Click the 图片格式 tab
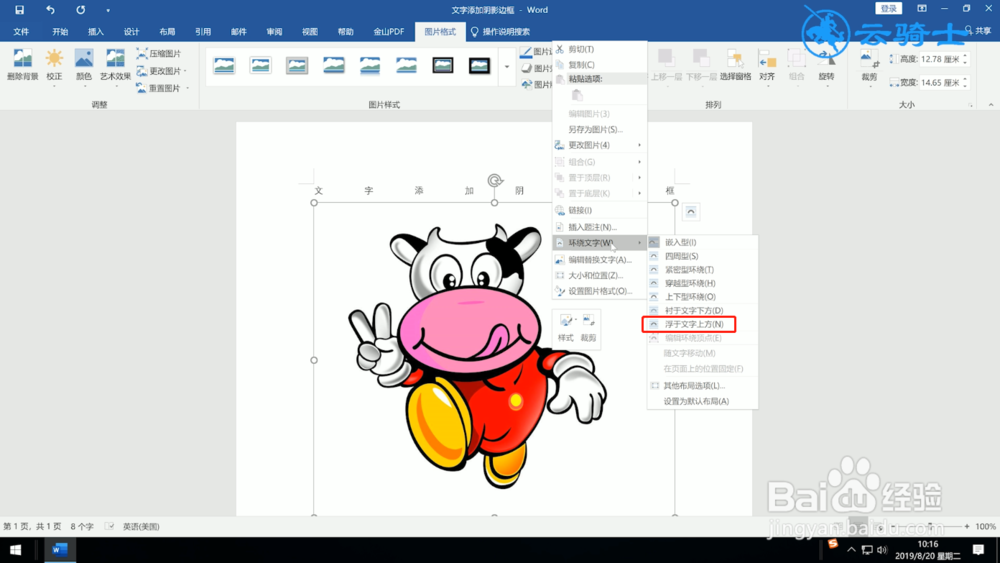 [440, 31]
